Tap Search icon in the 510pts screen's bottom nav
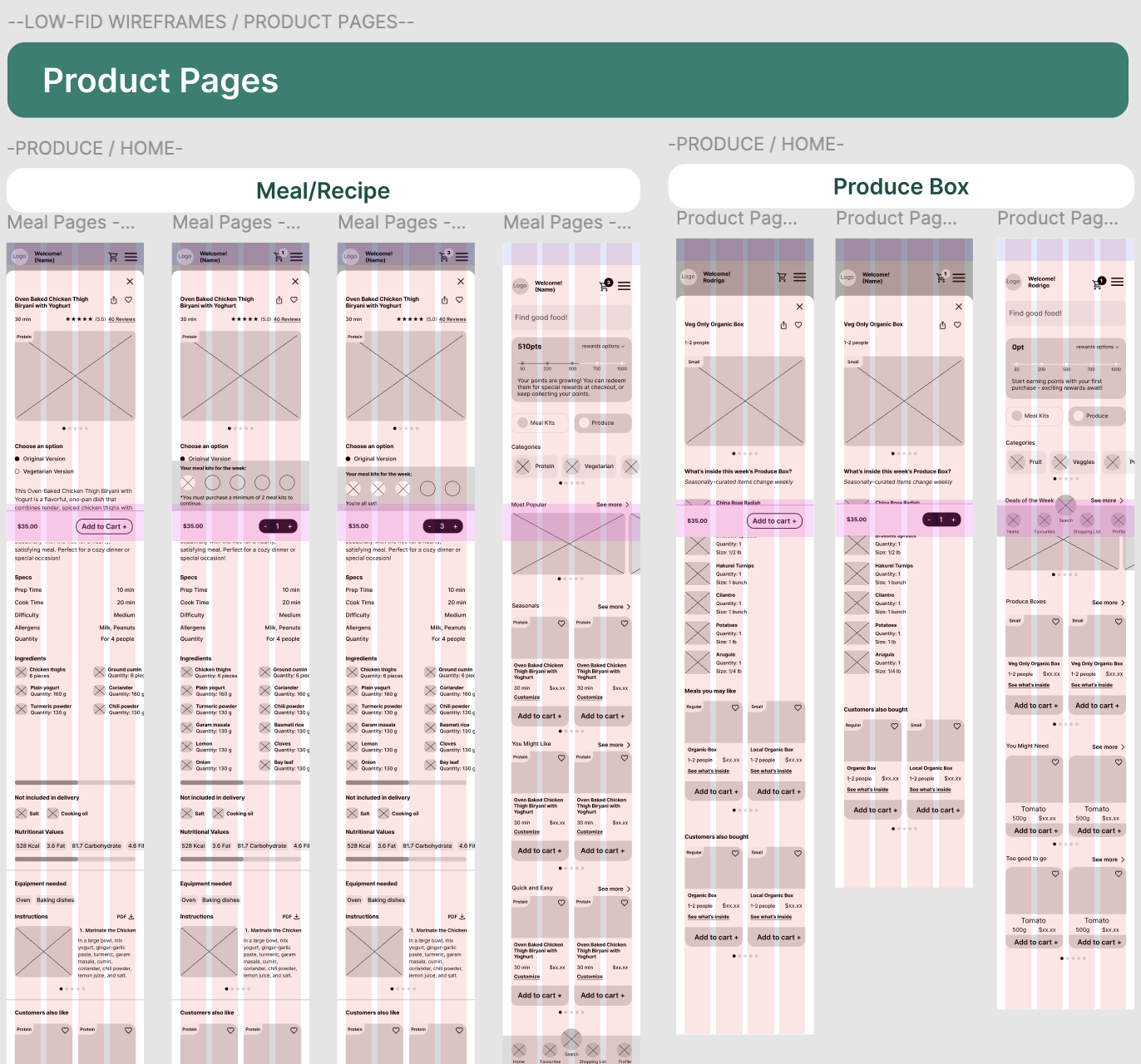This screenshot has height=1064, width=1141. (571, 1040)
